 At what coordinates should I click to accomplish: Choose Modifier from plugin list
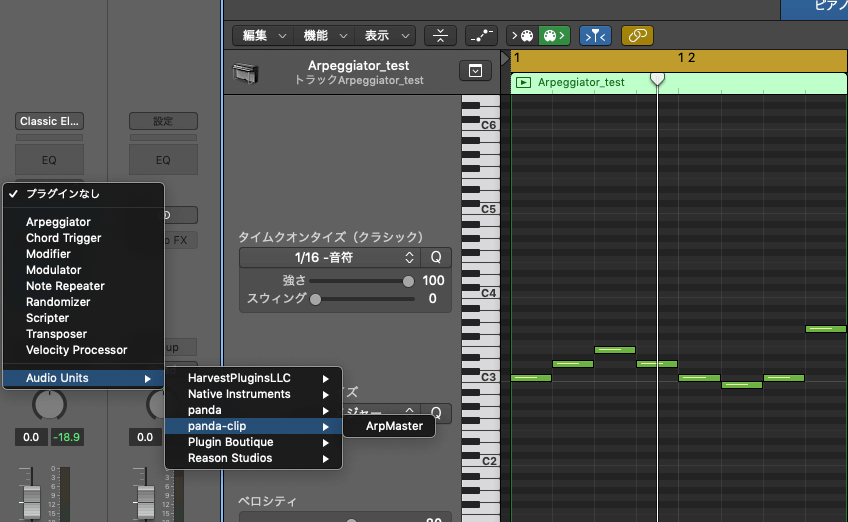[83, 254]
